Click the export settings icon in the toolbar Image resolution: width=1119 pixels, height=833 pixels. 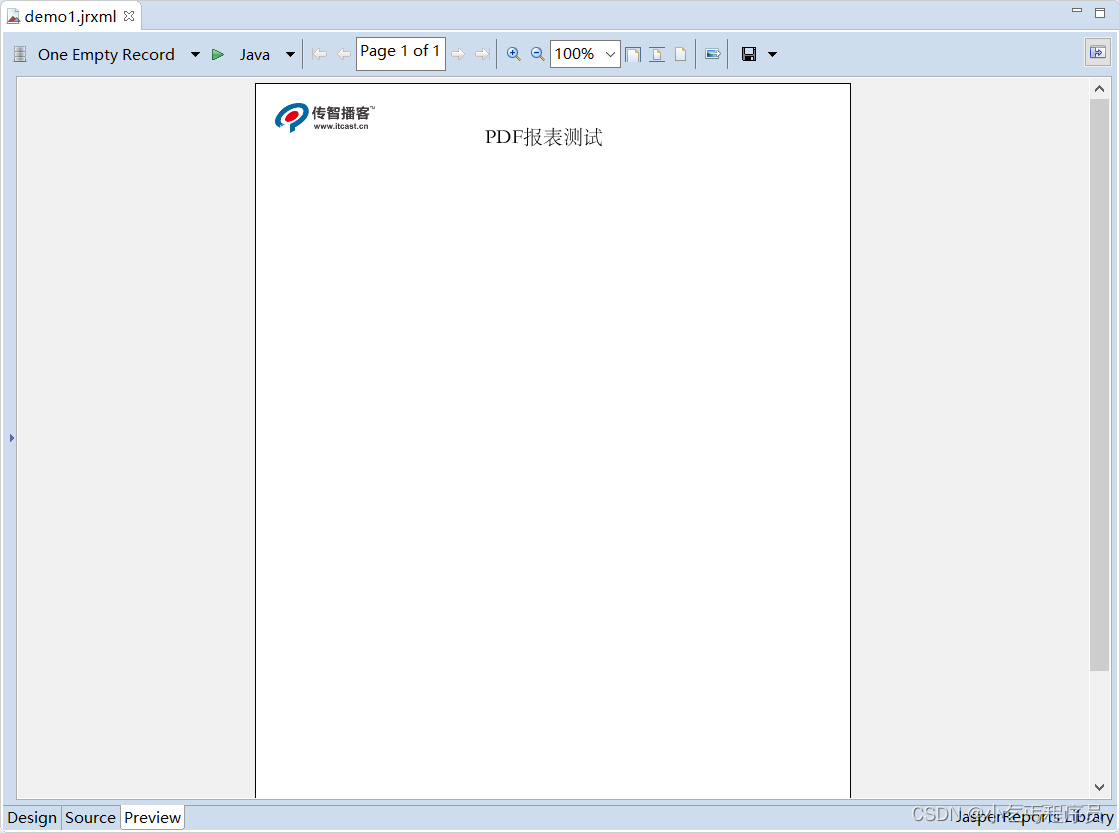point(712,54)
